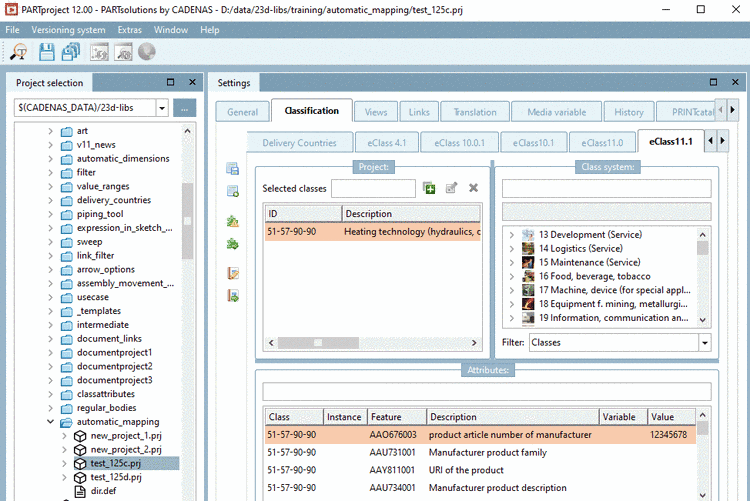
Task: Close the Project selection panel
Action: tap(192, 82)
